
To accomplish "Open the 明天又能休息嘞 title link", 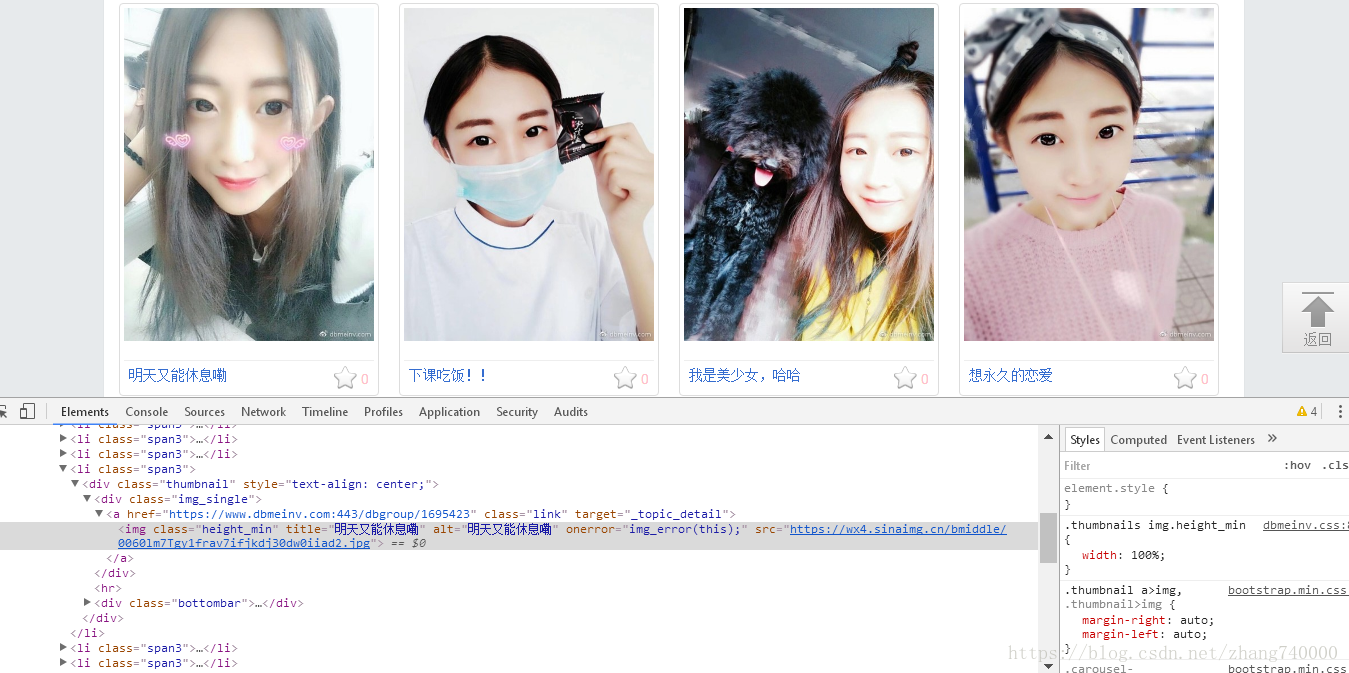I will point(177,375).
